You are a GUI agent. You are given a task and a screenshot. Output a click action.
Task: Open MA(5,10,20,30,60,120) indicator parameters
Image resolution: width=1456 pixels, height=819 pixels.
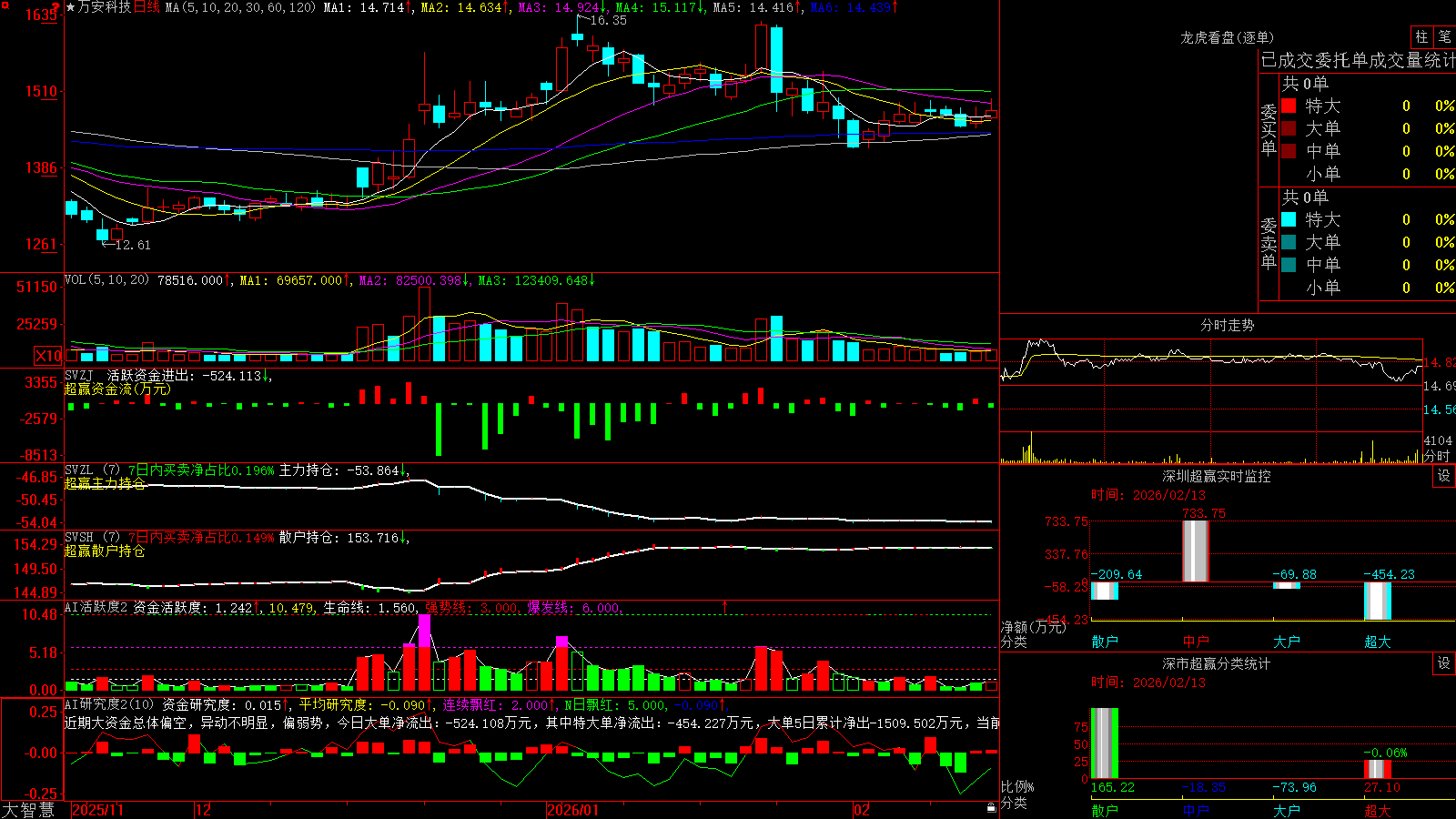coord(240,7)
